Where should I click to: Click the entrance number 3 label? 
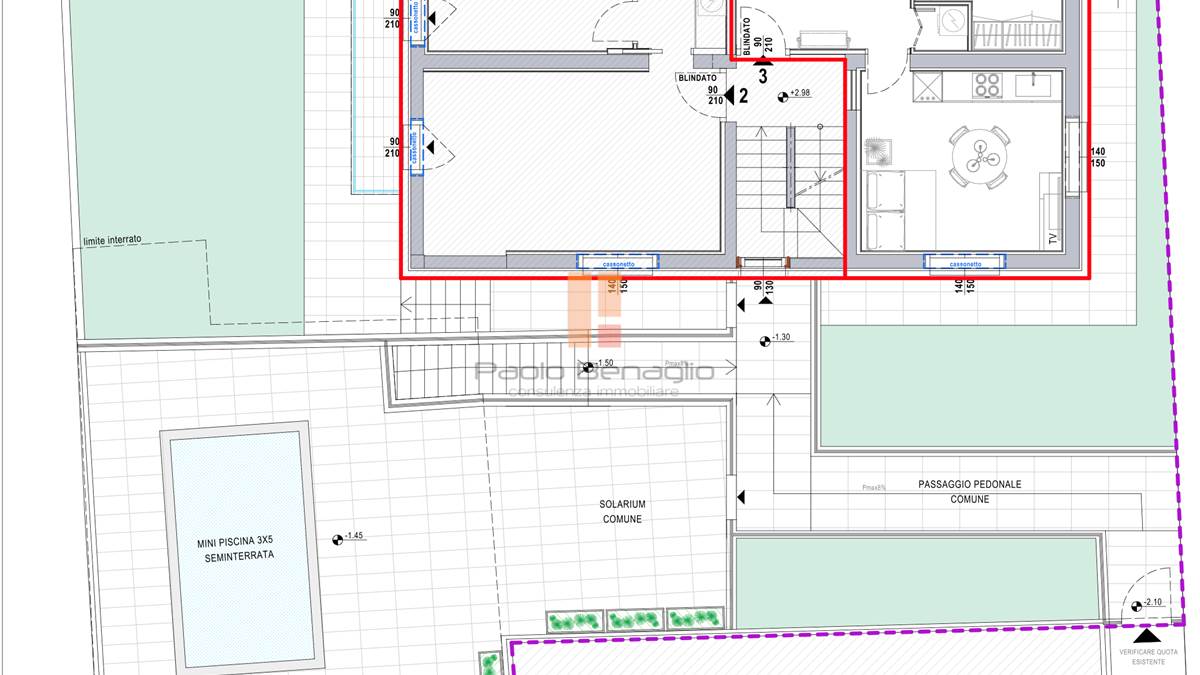pos(763,74)
